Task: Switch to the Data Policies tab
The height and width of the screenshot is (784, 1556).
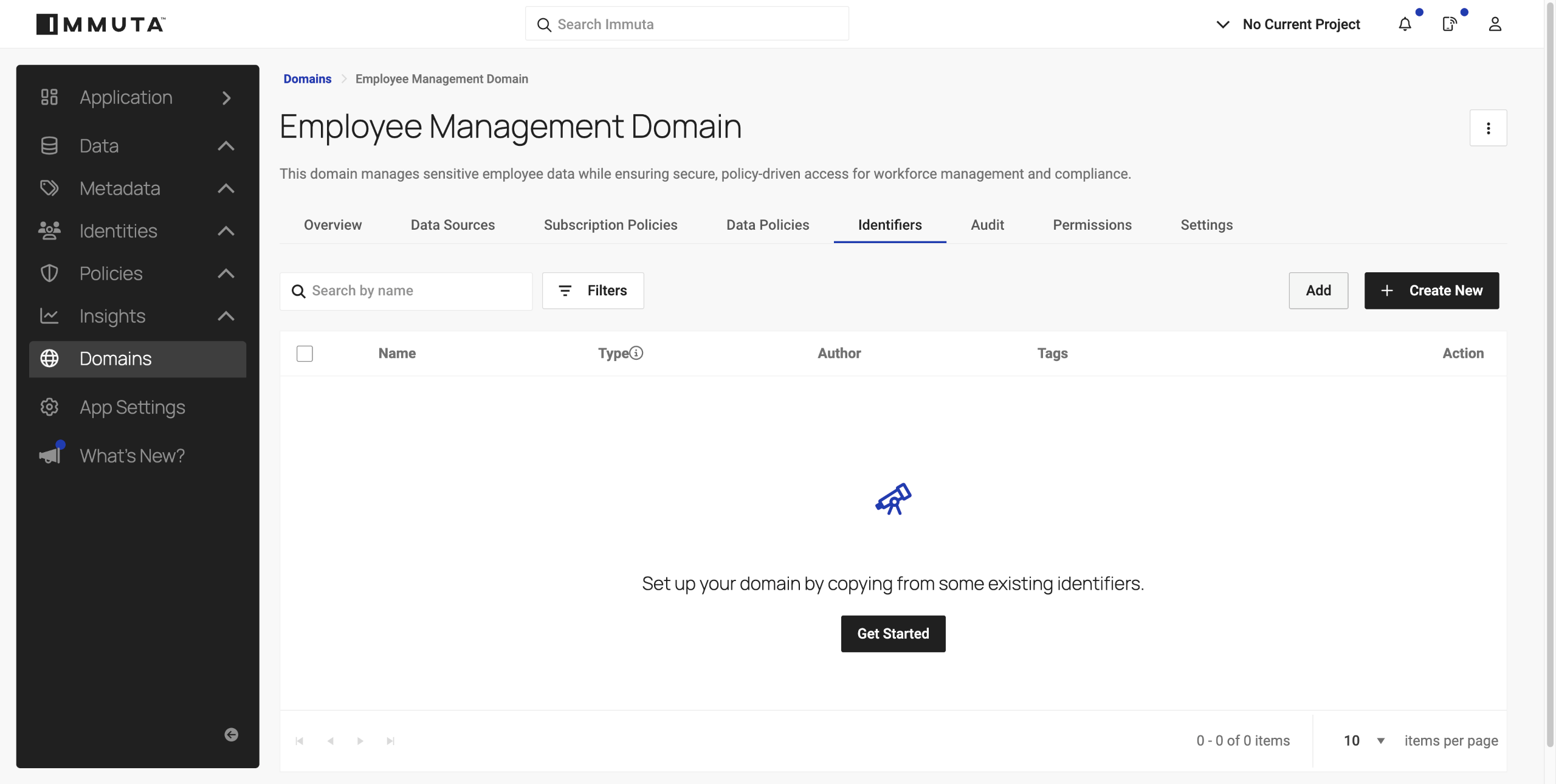Action: (x=768, y=225)
